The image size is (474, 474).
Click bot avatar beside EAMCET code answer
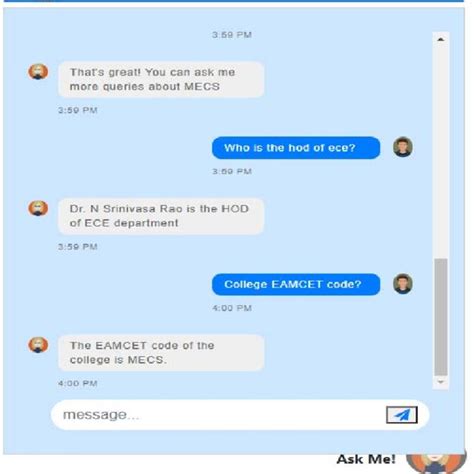(38, 344)
